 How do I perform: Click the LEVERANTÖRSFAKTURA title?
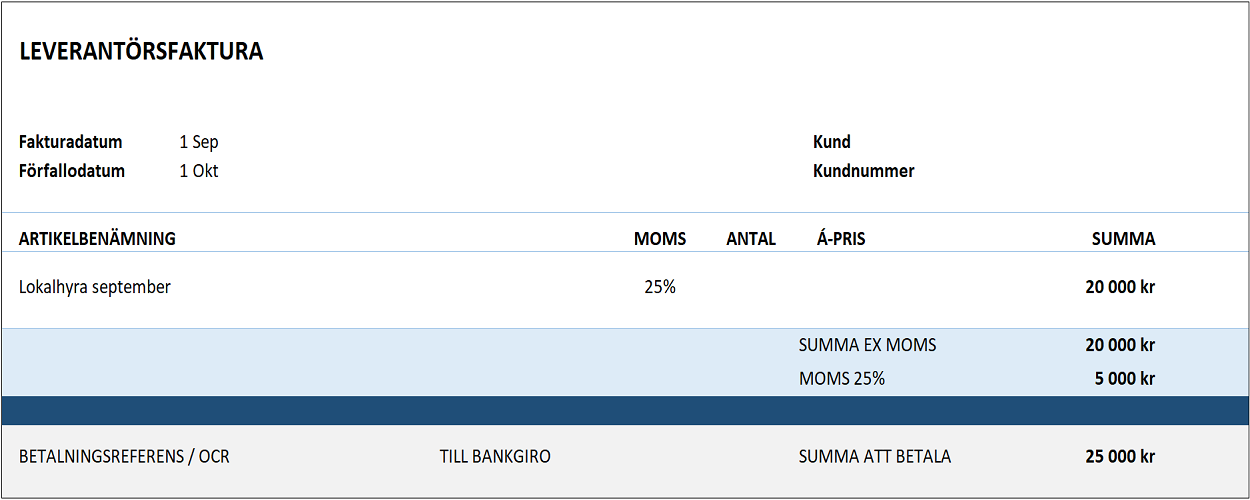click(x=141, y=53)
